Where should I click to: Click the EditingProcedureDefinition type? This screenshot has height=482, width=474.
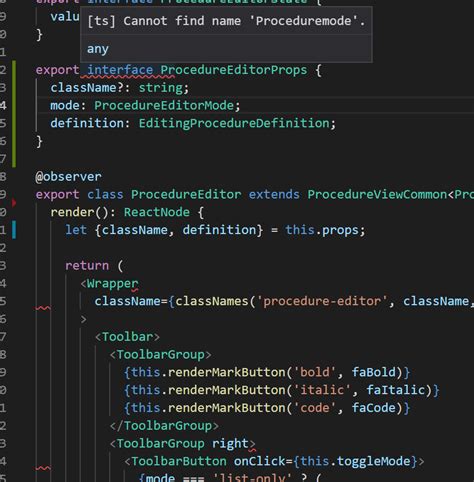pyautogui.click(x=234, y=123)
